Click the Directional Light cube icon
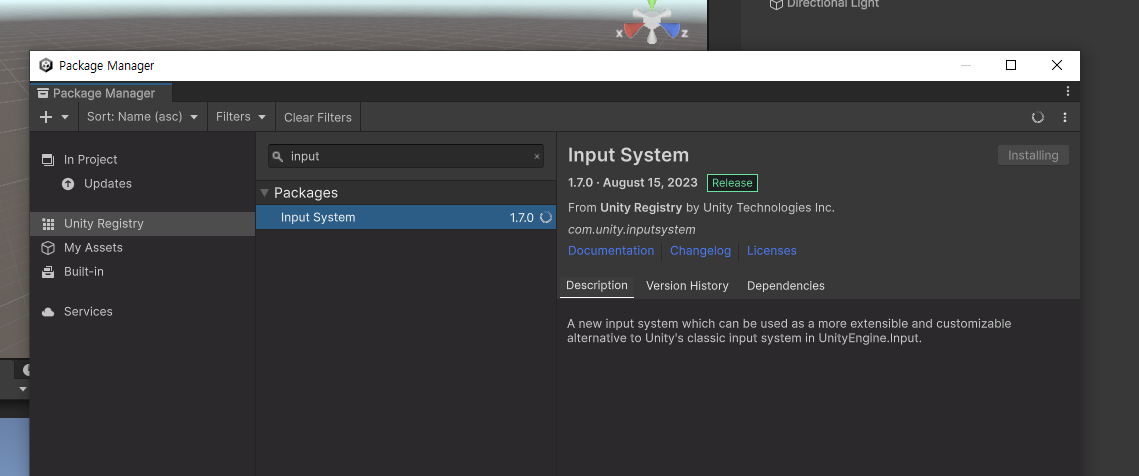Image resolution: width=1139 pixels, height=476 pixels. [776, 4]
